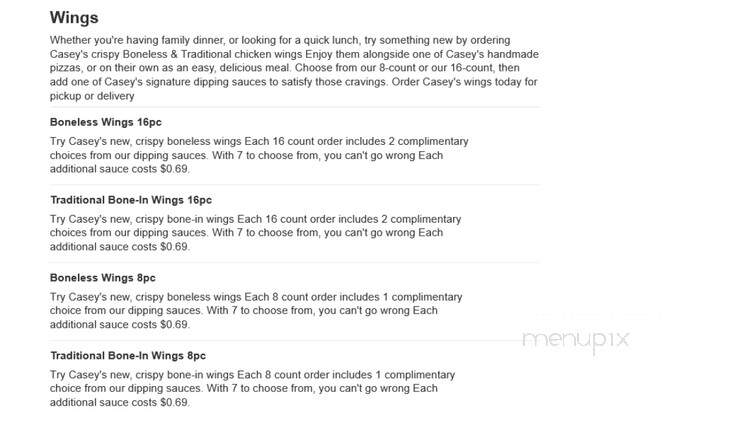755x422 pixels.
Task: Select the Boneless Wings 16pc title
Action: click(x=105, y=122)
